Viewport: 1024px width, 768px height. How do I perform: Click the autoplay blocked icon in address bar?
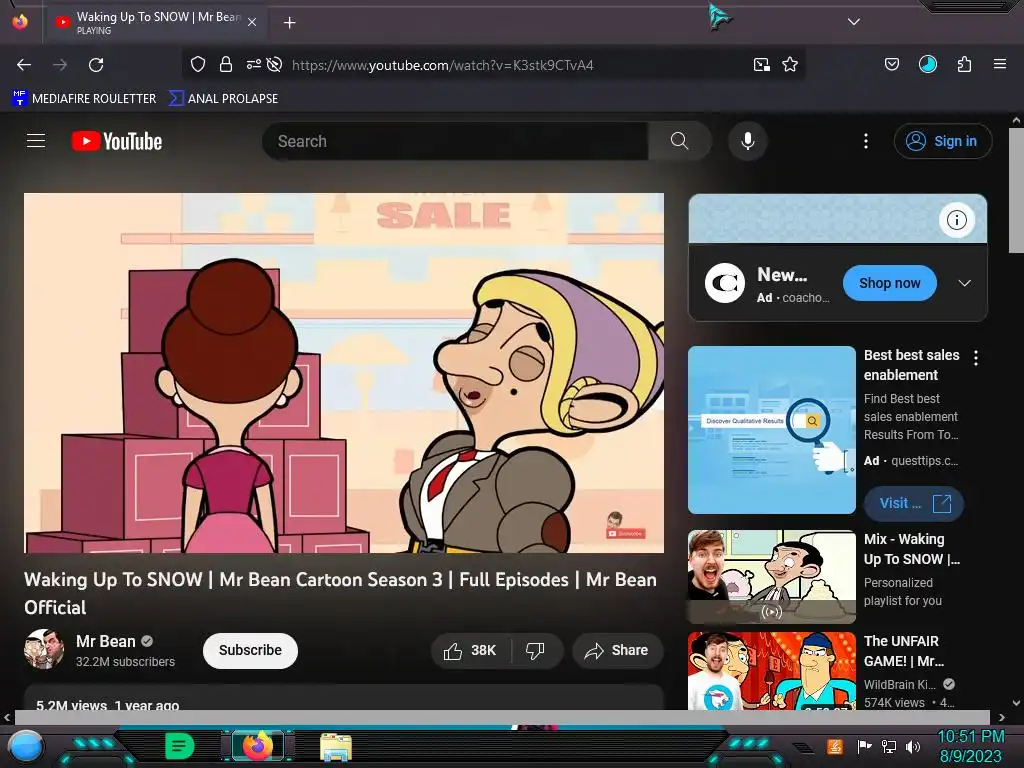(x=275, y=64)
